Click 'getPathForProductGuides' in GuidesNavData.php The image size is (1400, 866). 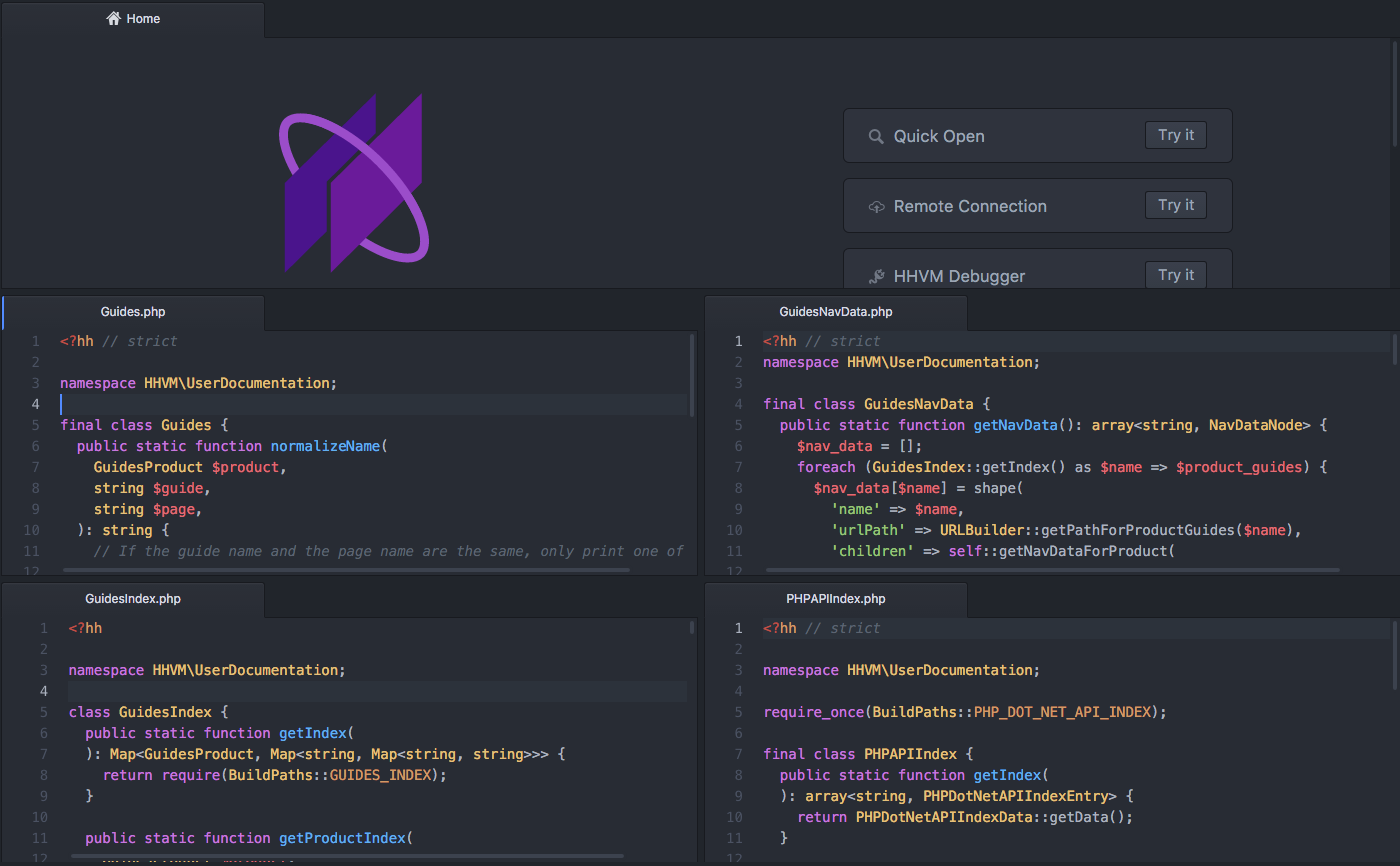tap(1134, 530)
